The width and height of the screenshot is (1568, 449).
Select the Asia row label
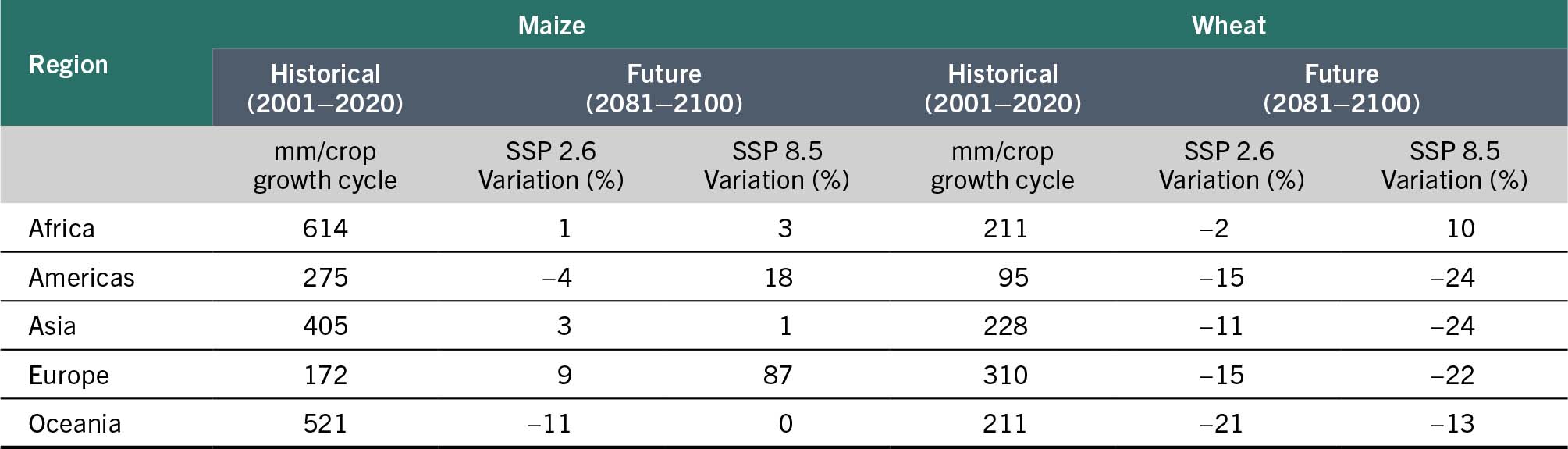point(52,326)
